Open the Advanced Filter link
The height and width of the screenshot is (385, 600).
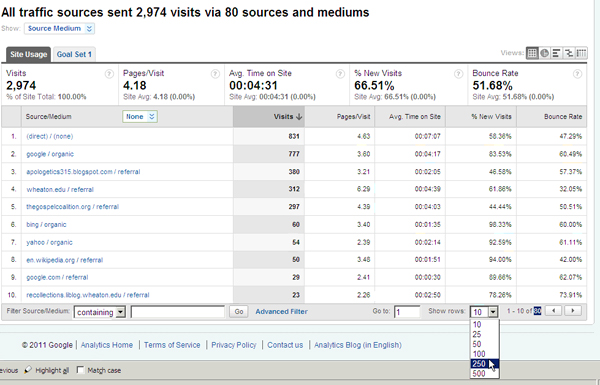coord(281,312)
